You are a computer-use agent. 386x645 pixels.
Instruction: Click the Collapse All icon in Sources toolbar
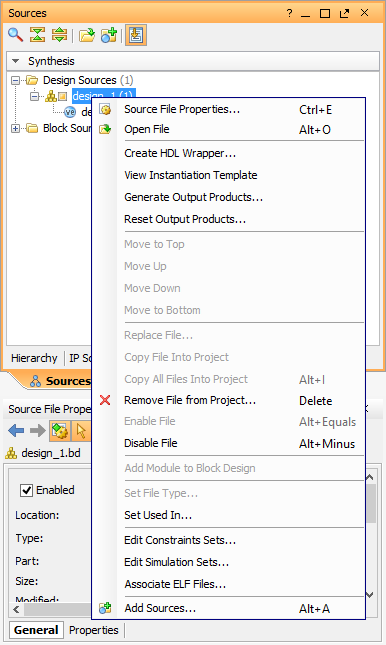coord(37,35)
